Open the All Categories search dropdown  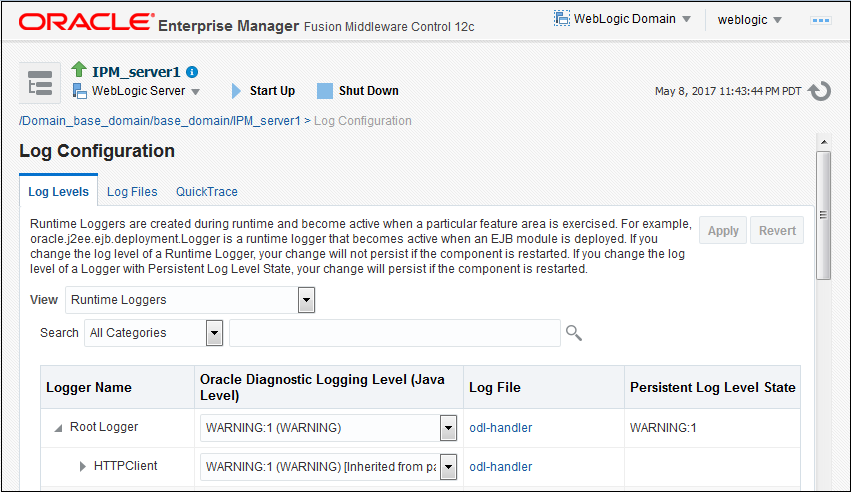pyautogui.click(x=214, y=333)
